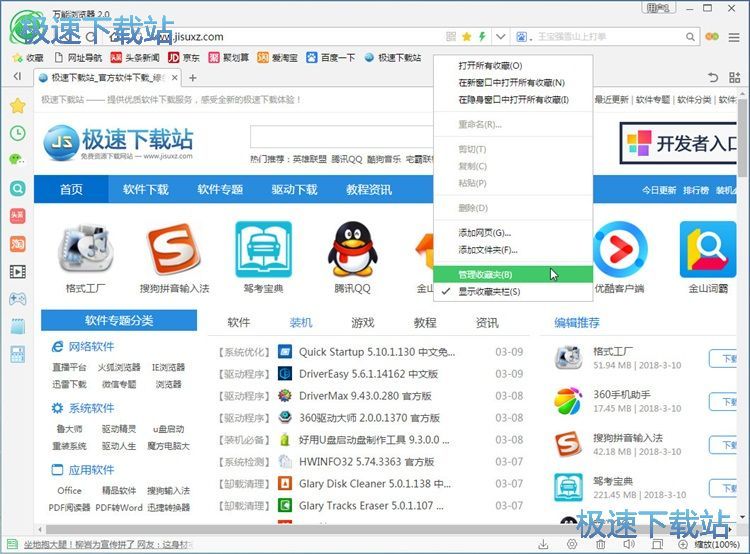Choose 在新窗口中打开所有收藏(N)
This screenshot has width=750, height=554.
click(x=513, y=83)
